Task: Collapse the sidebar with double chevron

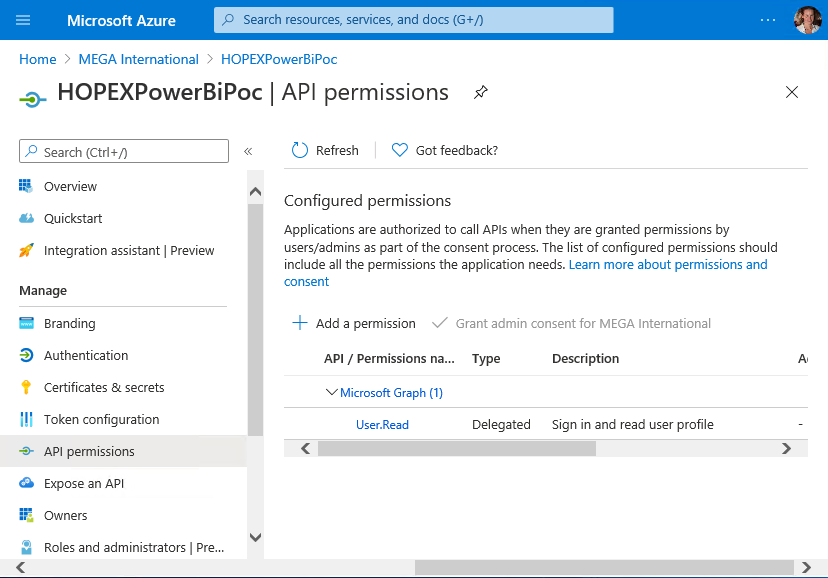Action: (x=248, y=152)
